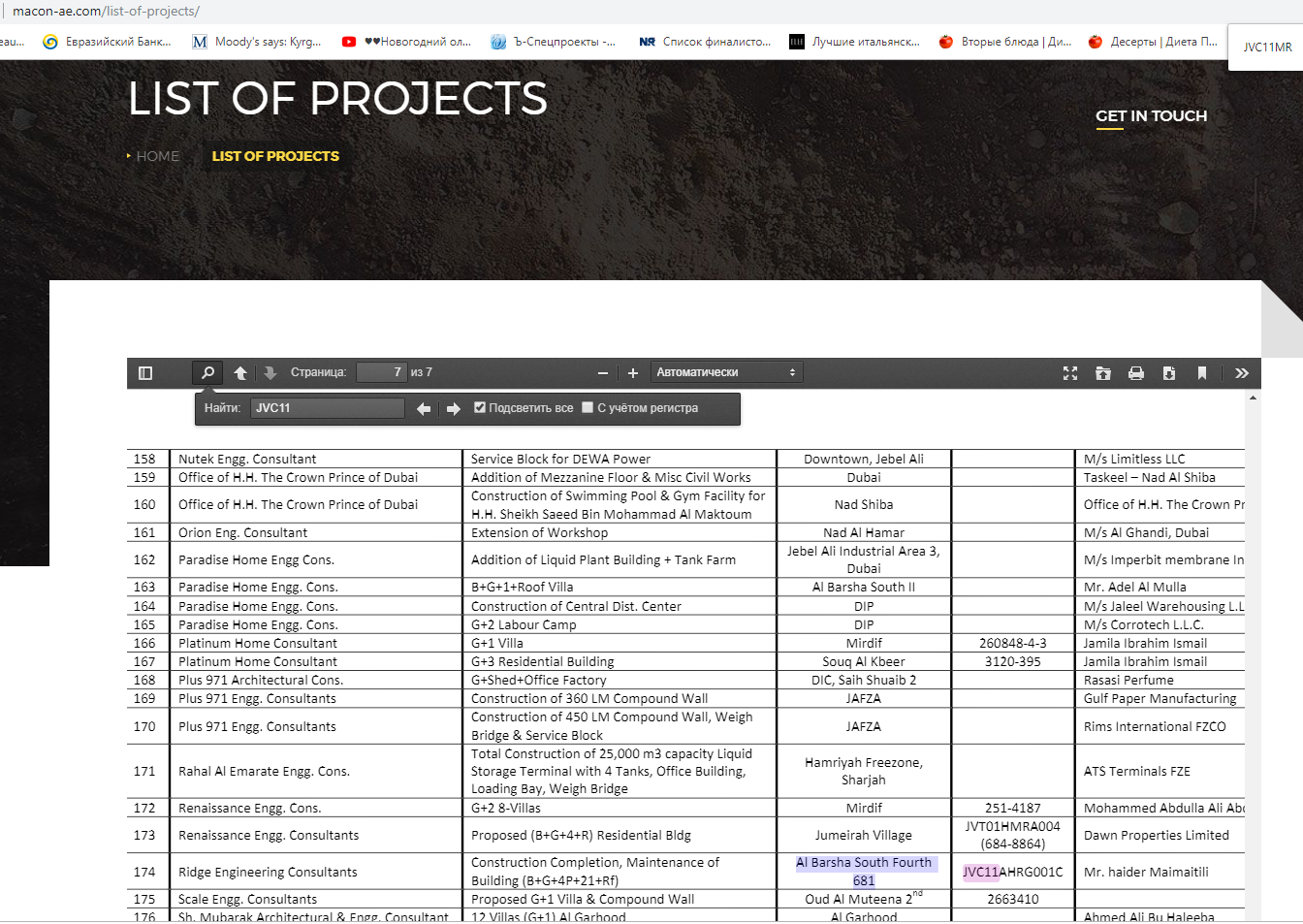Screen dimensions: 1303x924
Task: Find next match with right arrow
Action: click(x=454, y=409)
